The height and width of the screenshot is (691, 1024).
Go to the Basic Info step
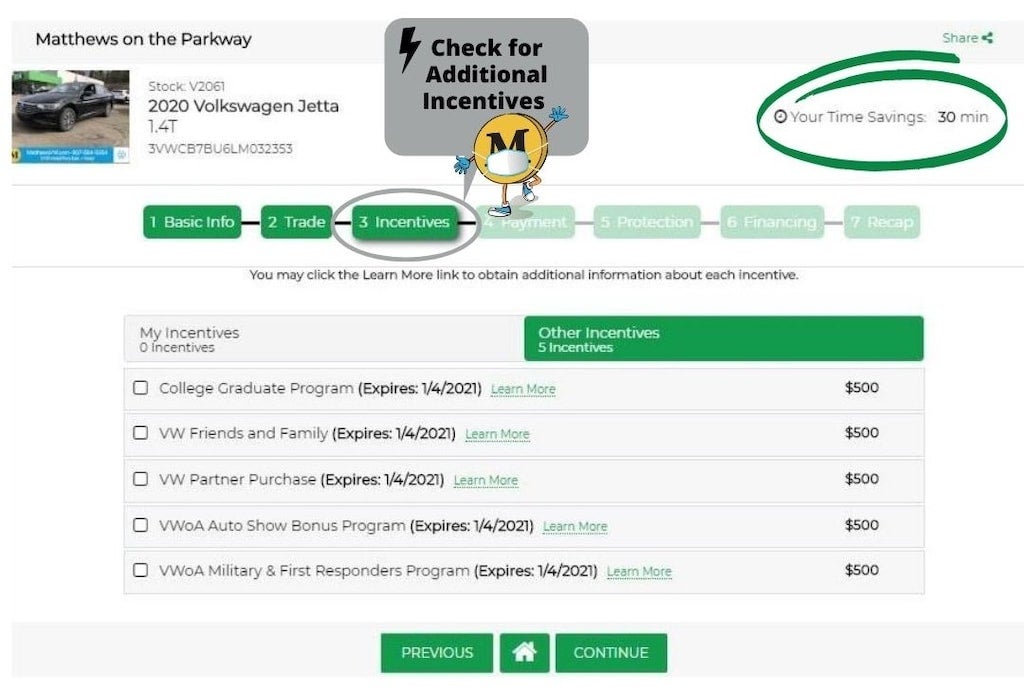[191, 222]
